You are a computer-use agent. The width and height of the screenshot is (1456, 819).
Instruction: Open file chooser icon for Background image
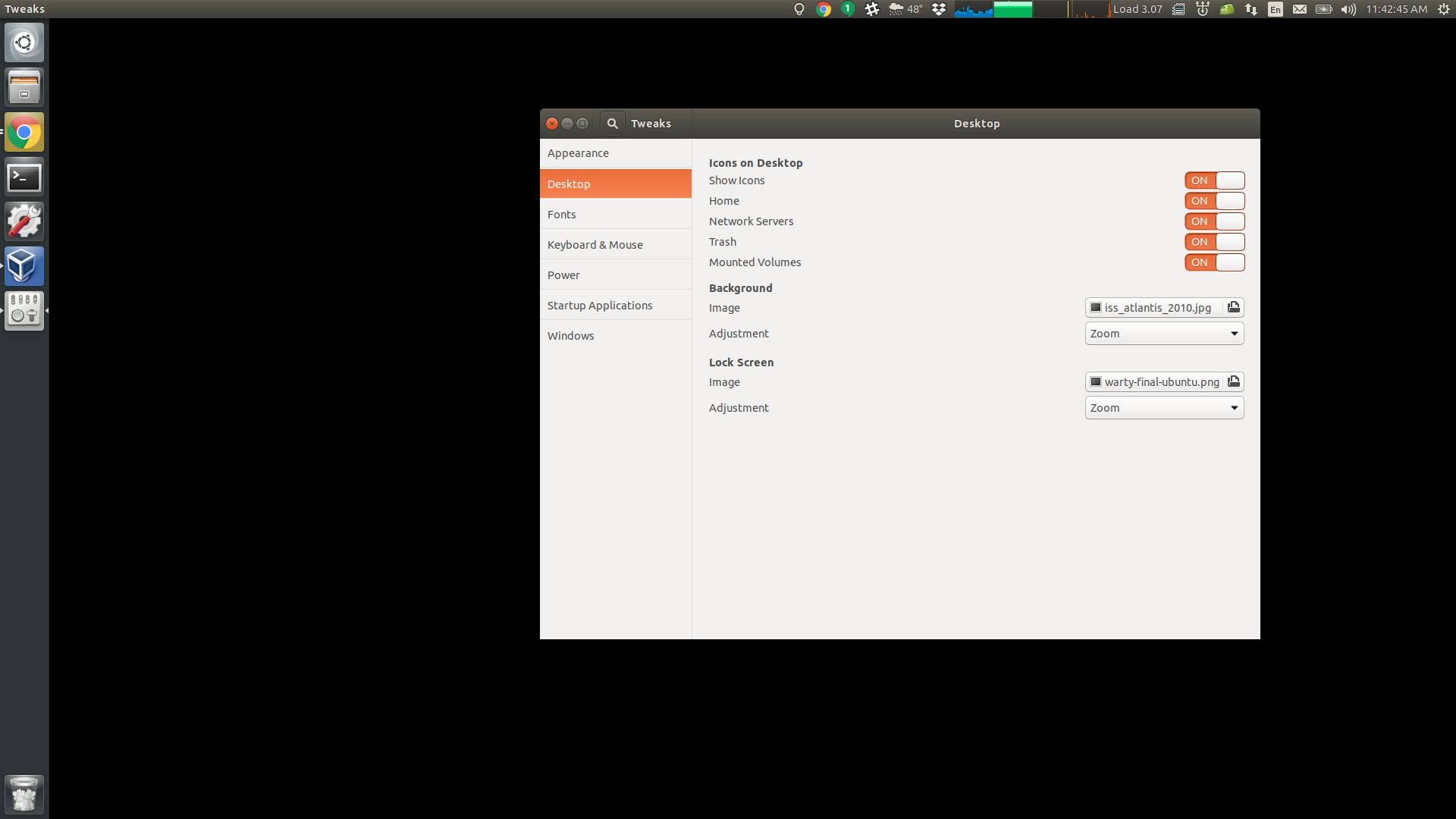(x=1234, y=307)
